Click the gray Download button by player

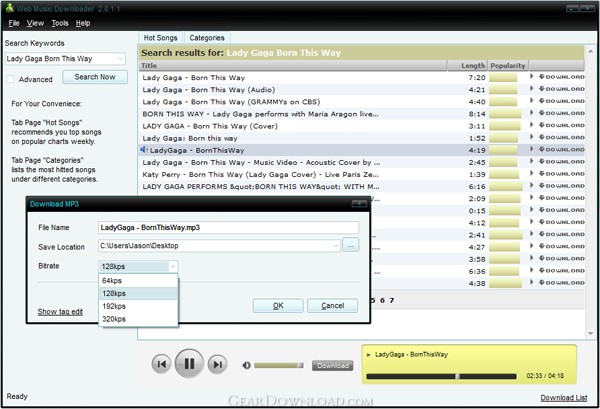pos(333,365)
